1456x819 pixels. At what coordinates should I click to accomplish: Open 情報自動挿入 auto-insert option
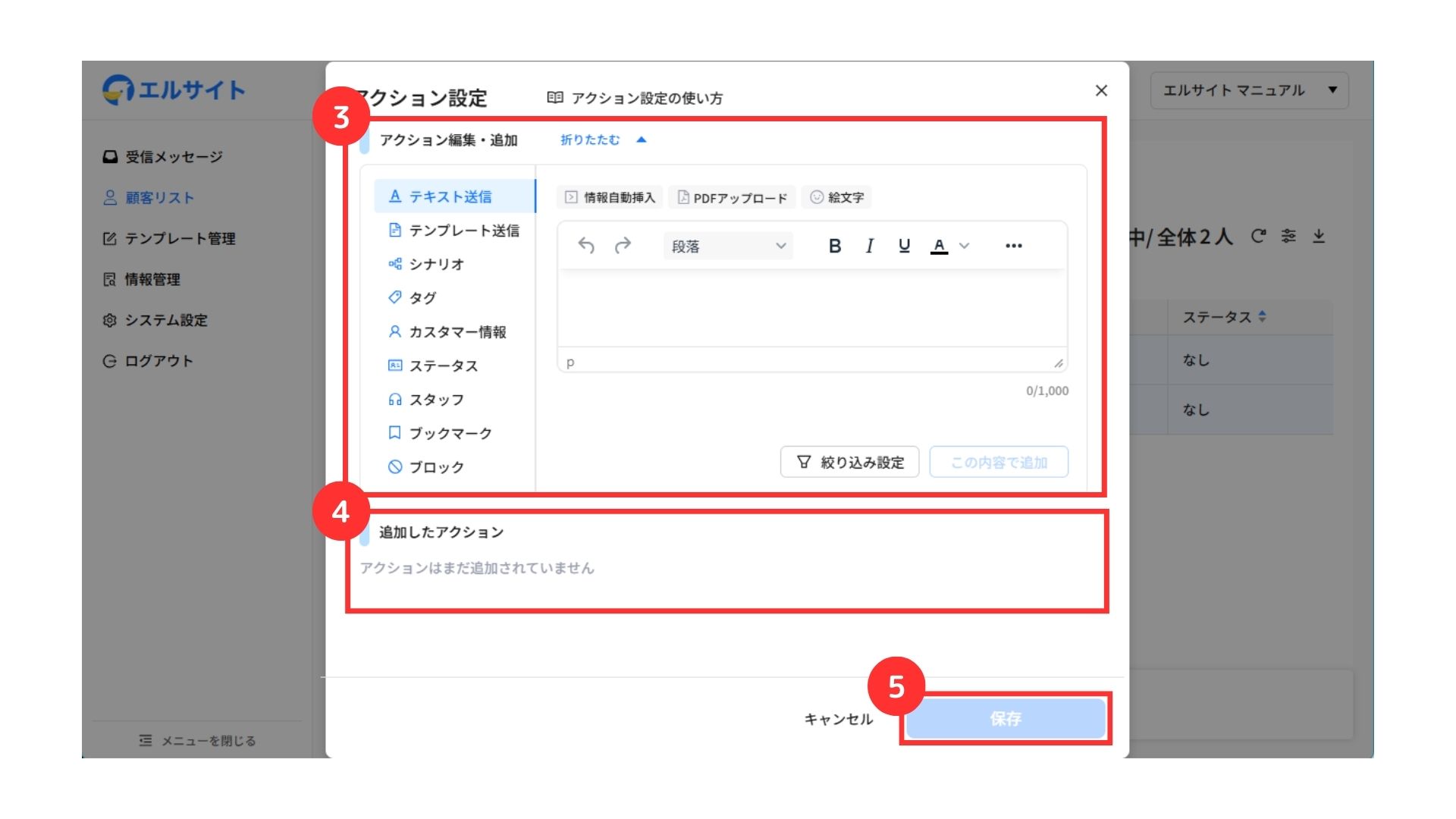tap(610, 197)
